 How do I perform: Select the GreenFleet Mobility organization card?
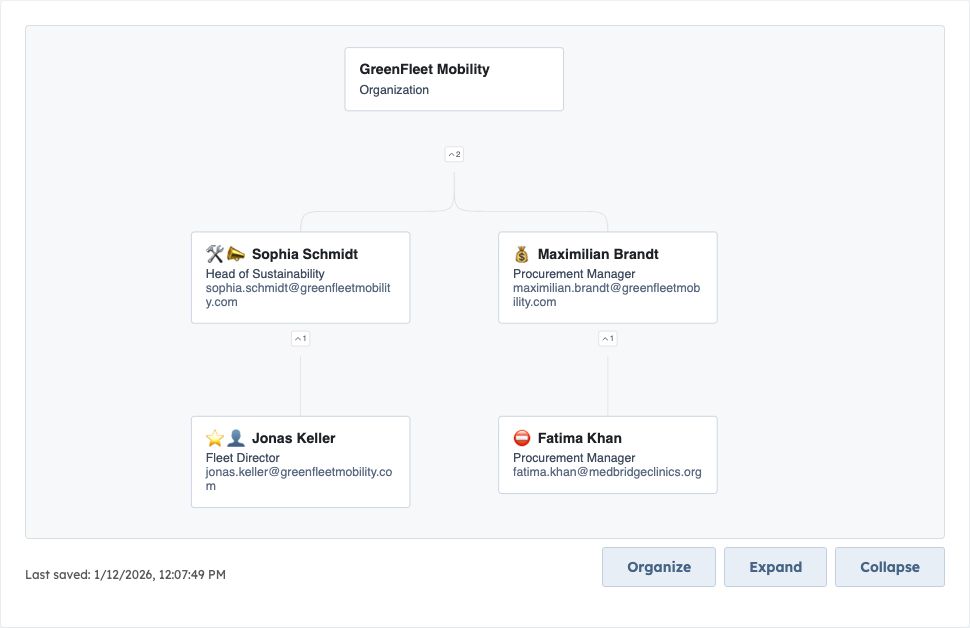pos(454,79)
